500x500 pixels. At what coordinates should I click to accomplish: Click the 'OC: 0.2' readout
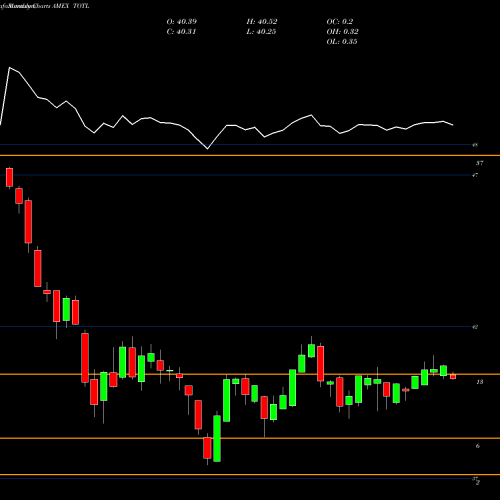point(339,22)
